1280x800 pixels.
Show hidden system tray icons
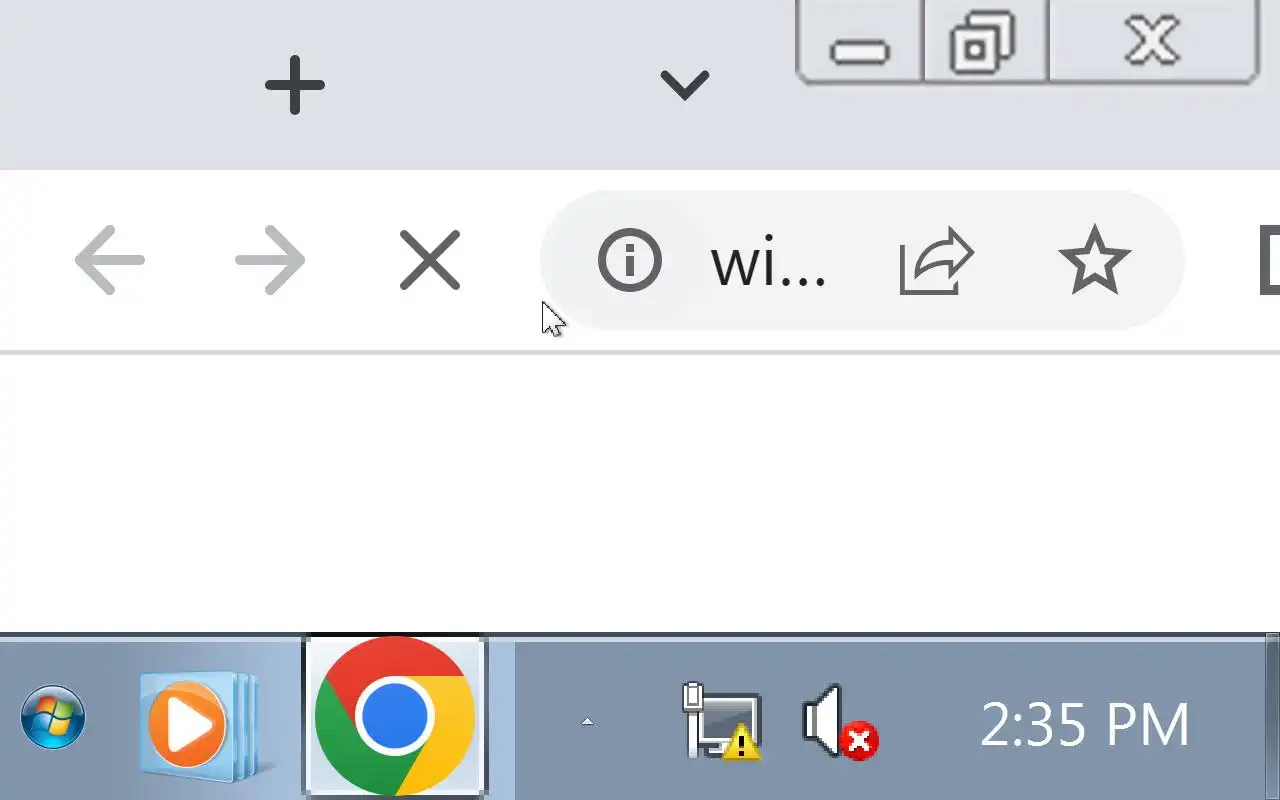pyautogui.click(x=587, y=721)
